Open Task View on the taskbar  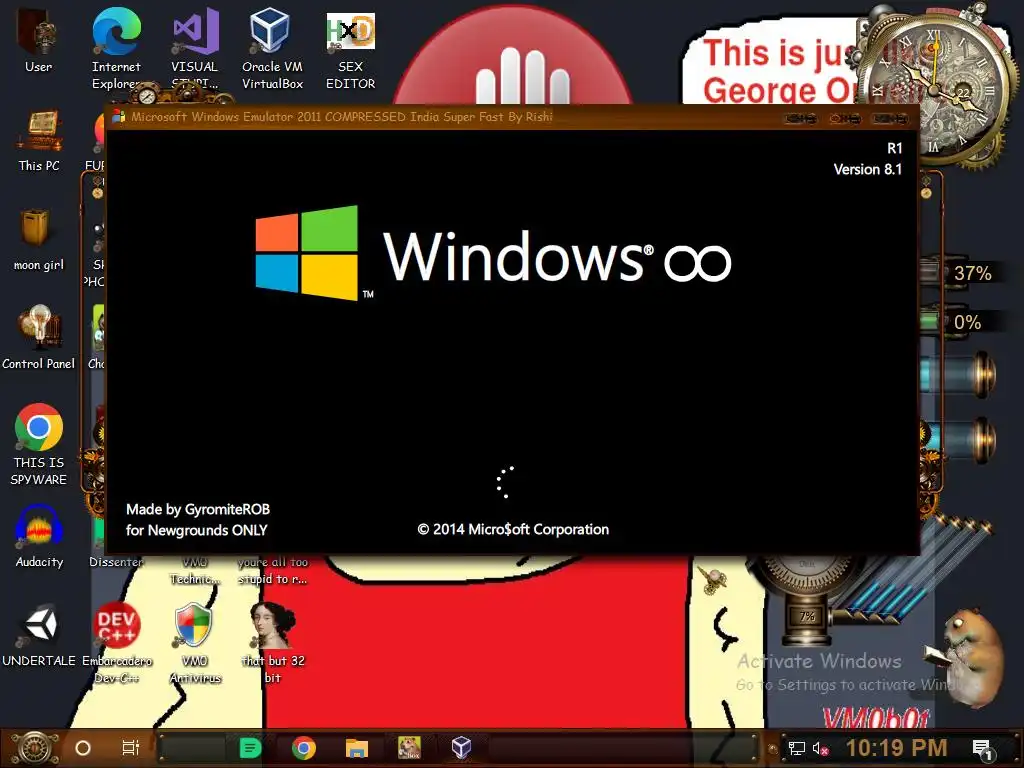pos(131,748)
